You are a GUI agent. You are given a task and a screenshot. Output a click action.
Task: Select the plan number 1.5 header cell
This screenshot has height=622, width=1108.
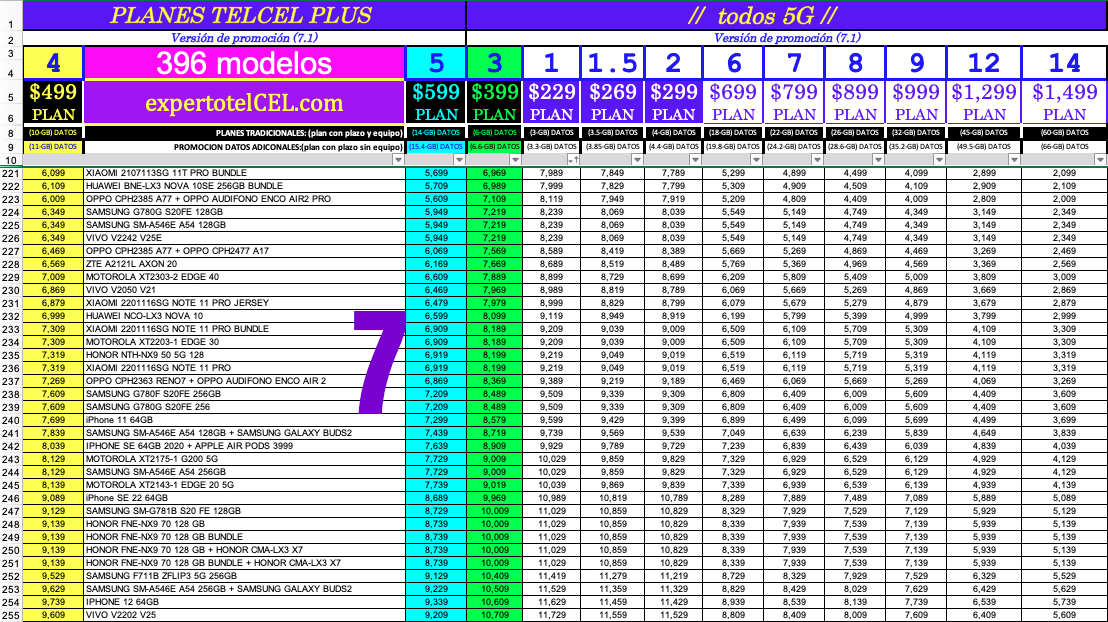[x=613, y=63]
